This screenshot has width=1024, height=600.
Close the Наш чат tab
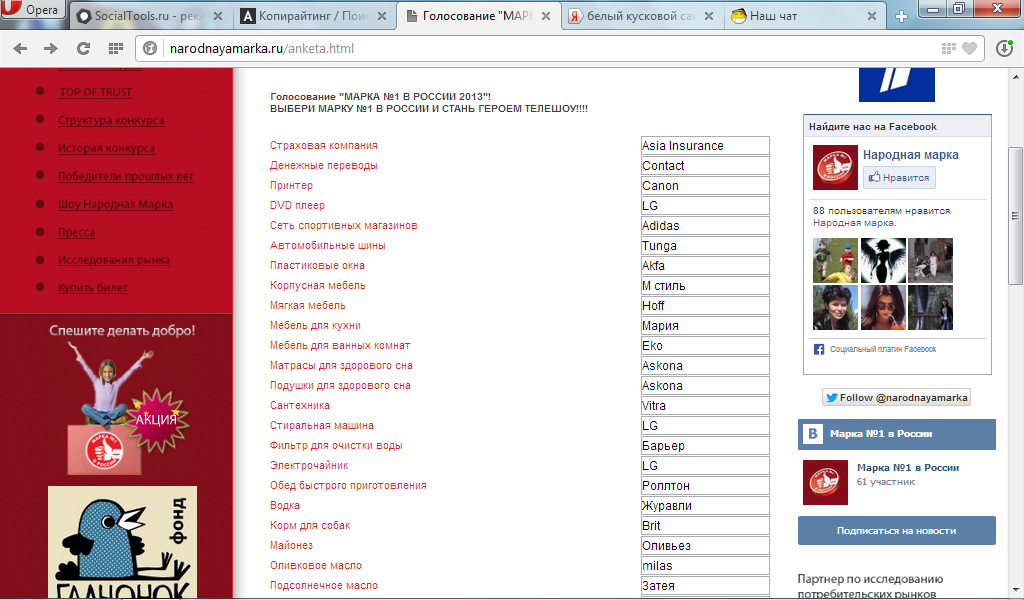872,16
